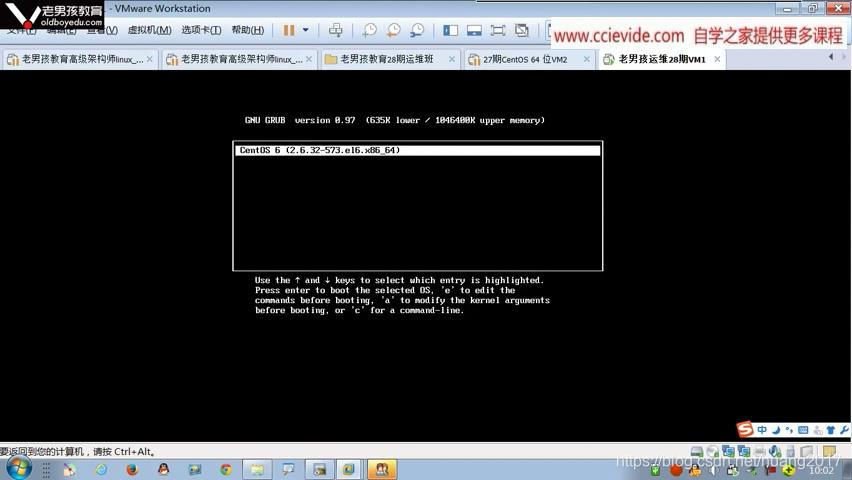
Task: Close the 老男孩教育28期运维班 tab
Action: (452, 59)
